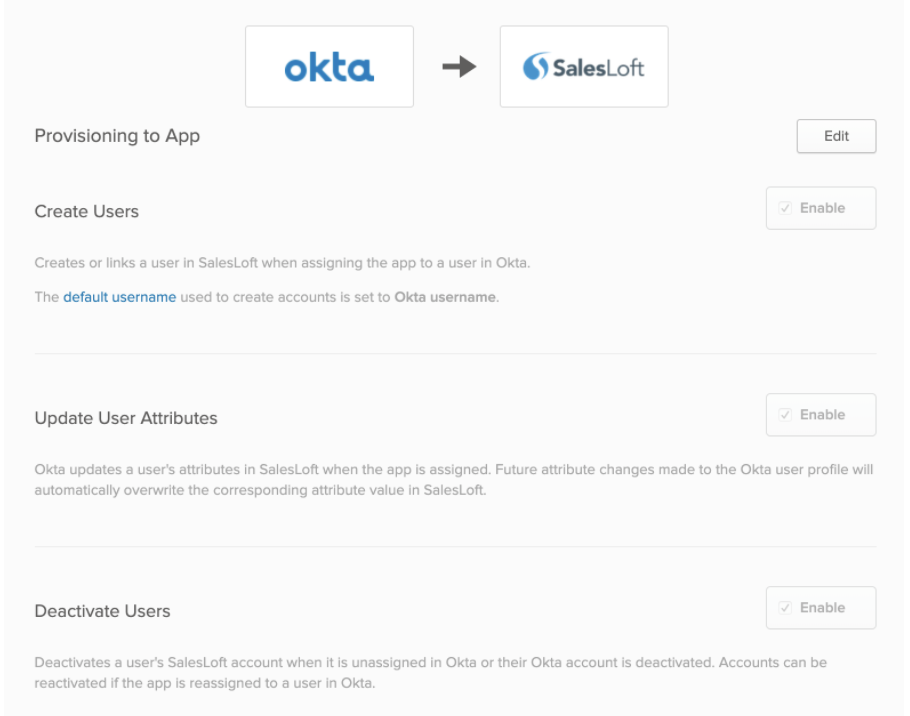Toggle Enable for Create Users

click(820, 207)
